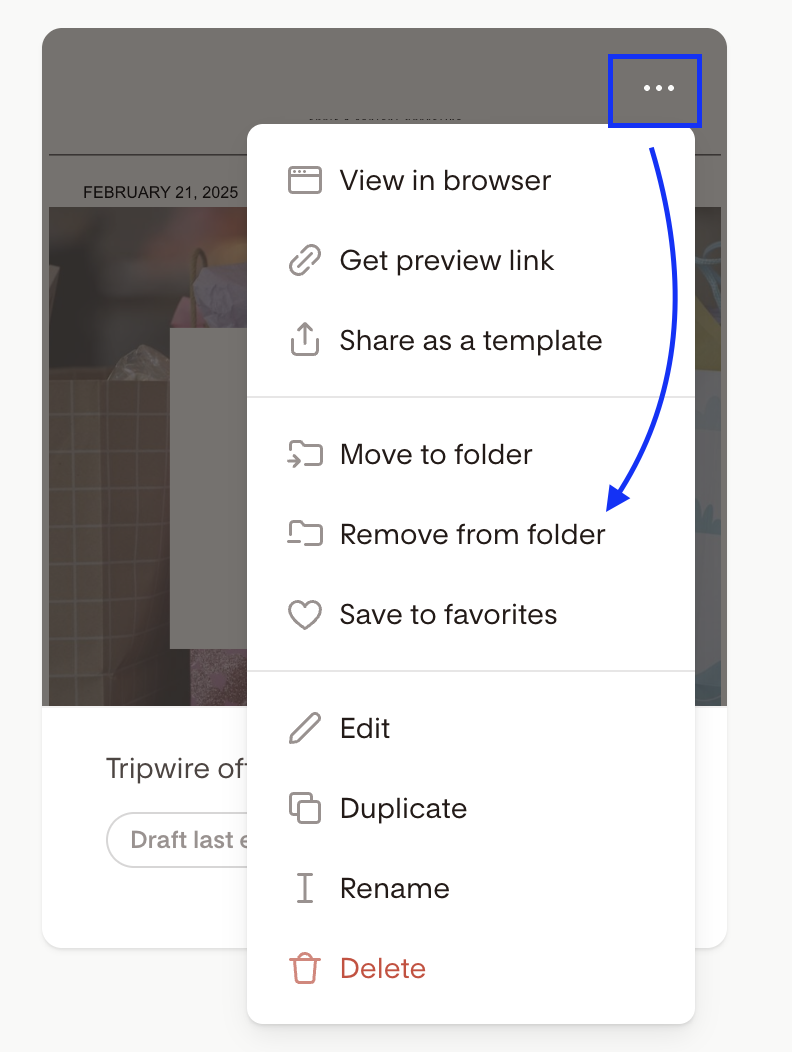Choose Save to favorites
This screenshot has width=792, height=1052.
pyautogui.click(x=448, y=614)
